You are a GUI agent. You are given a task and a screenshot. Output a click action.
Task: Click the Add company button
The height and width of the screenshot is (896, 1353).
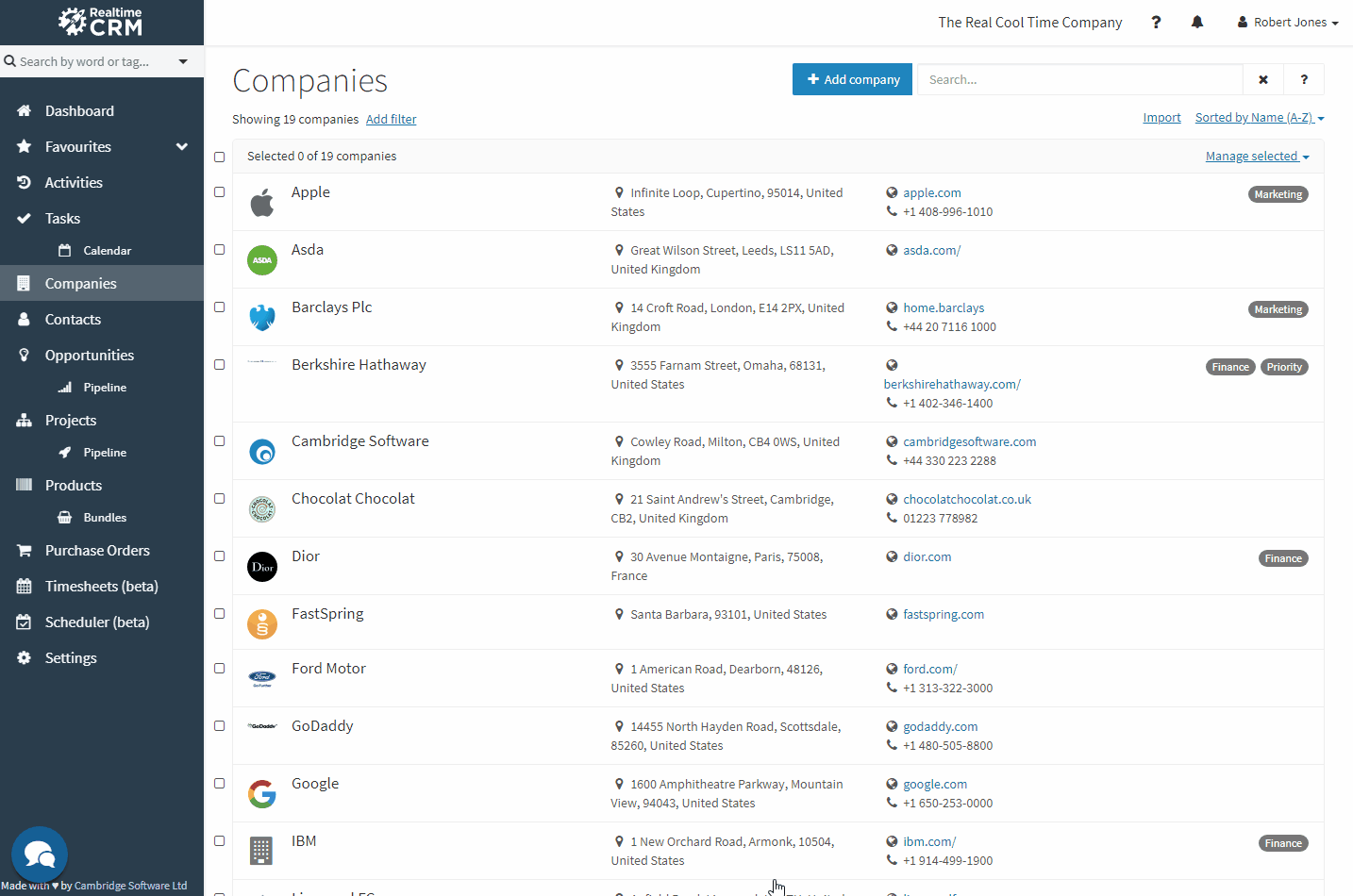[x=852, y=80]
